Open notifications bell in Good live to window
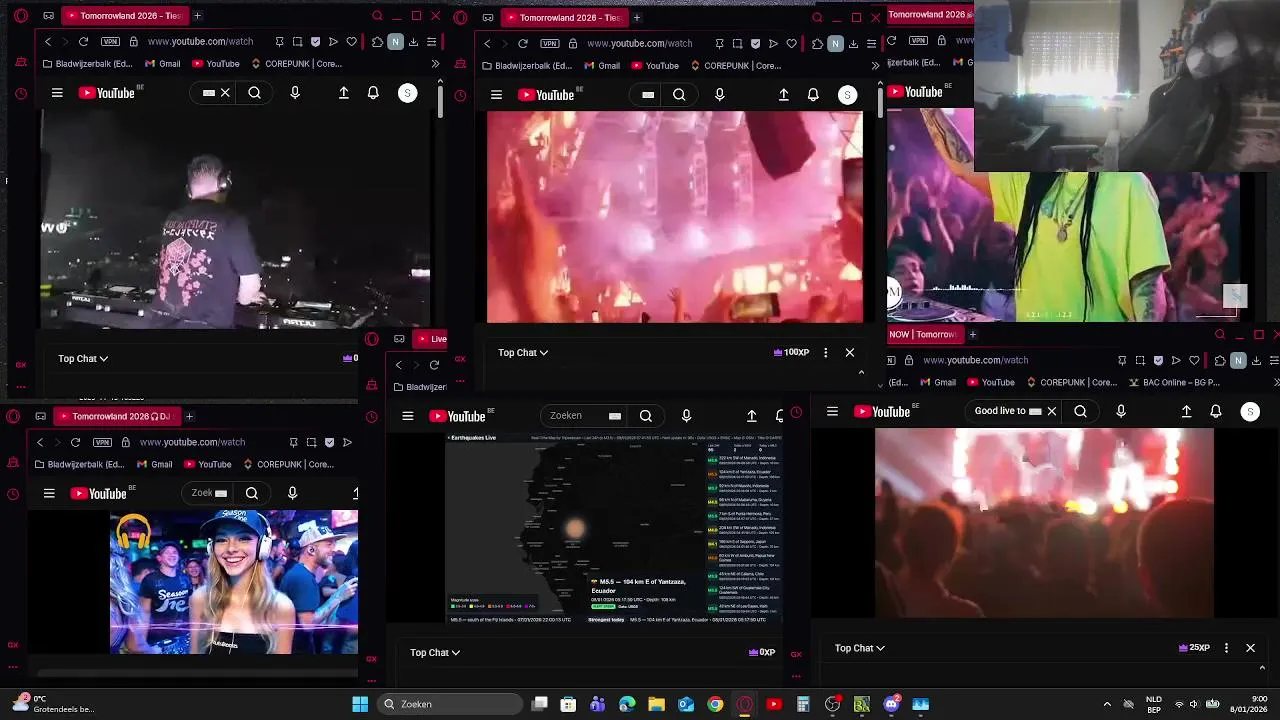Image resolution: width=1280 pixels, height=720 pixels. pos(1216,411)
